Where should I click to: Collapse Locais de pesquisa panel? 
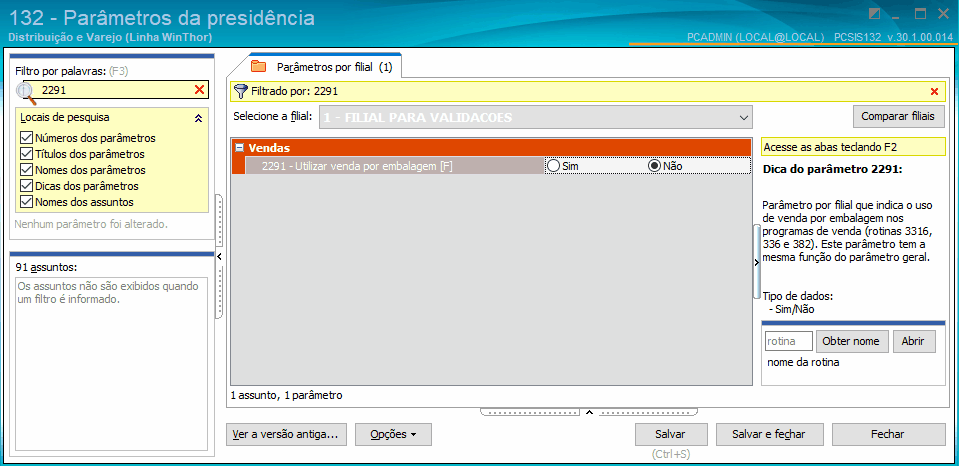pos(198,118)
